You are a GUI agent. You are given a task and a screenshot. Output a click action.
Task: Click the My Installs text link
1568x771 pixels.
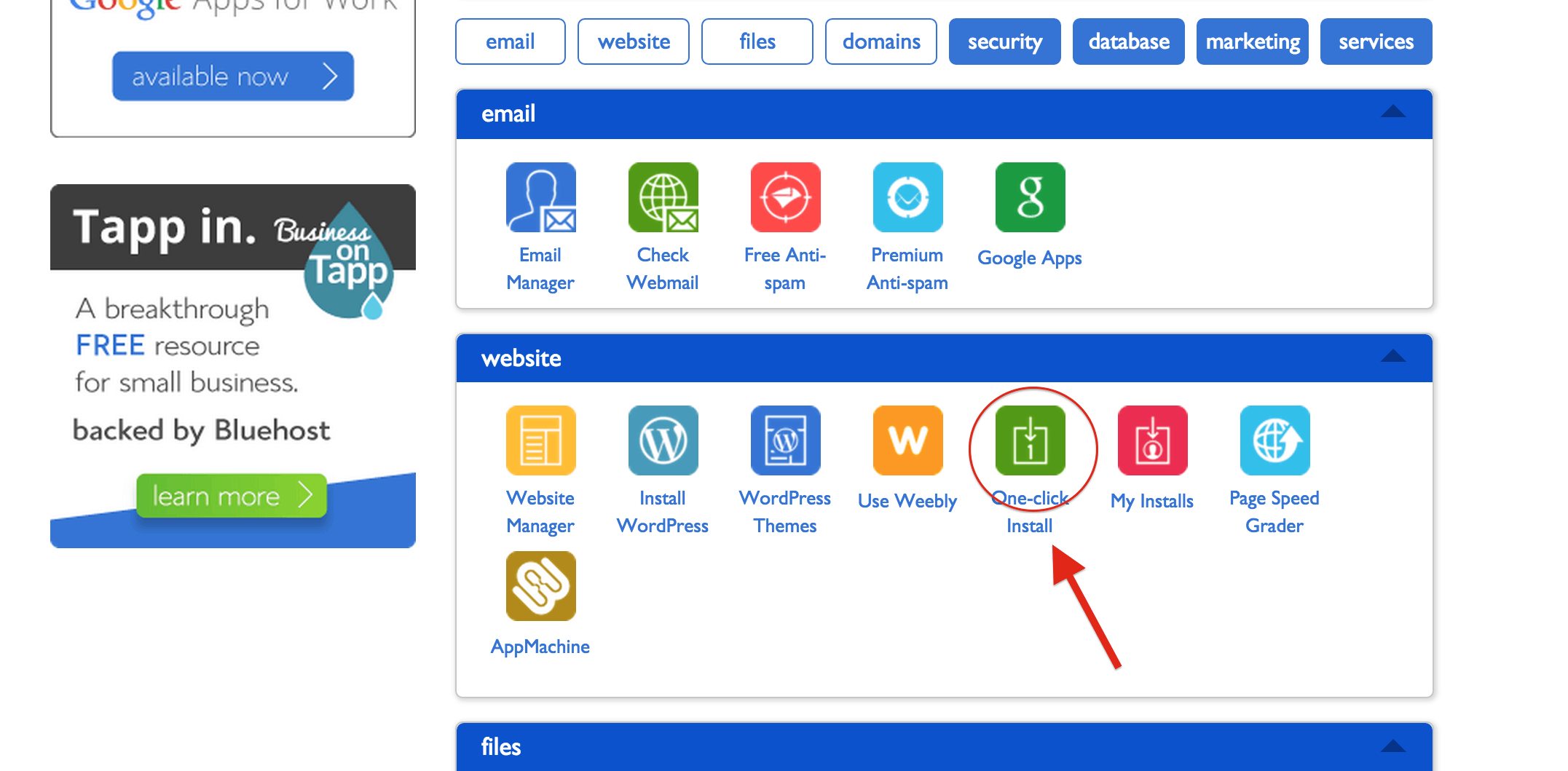click(x=1152, y=501)
